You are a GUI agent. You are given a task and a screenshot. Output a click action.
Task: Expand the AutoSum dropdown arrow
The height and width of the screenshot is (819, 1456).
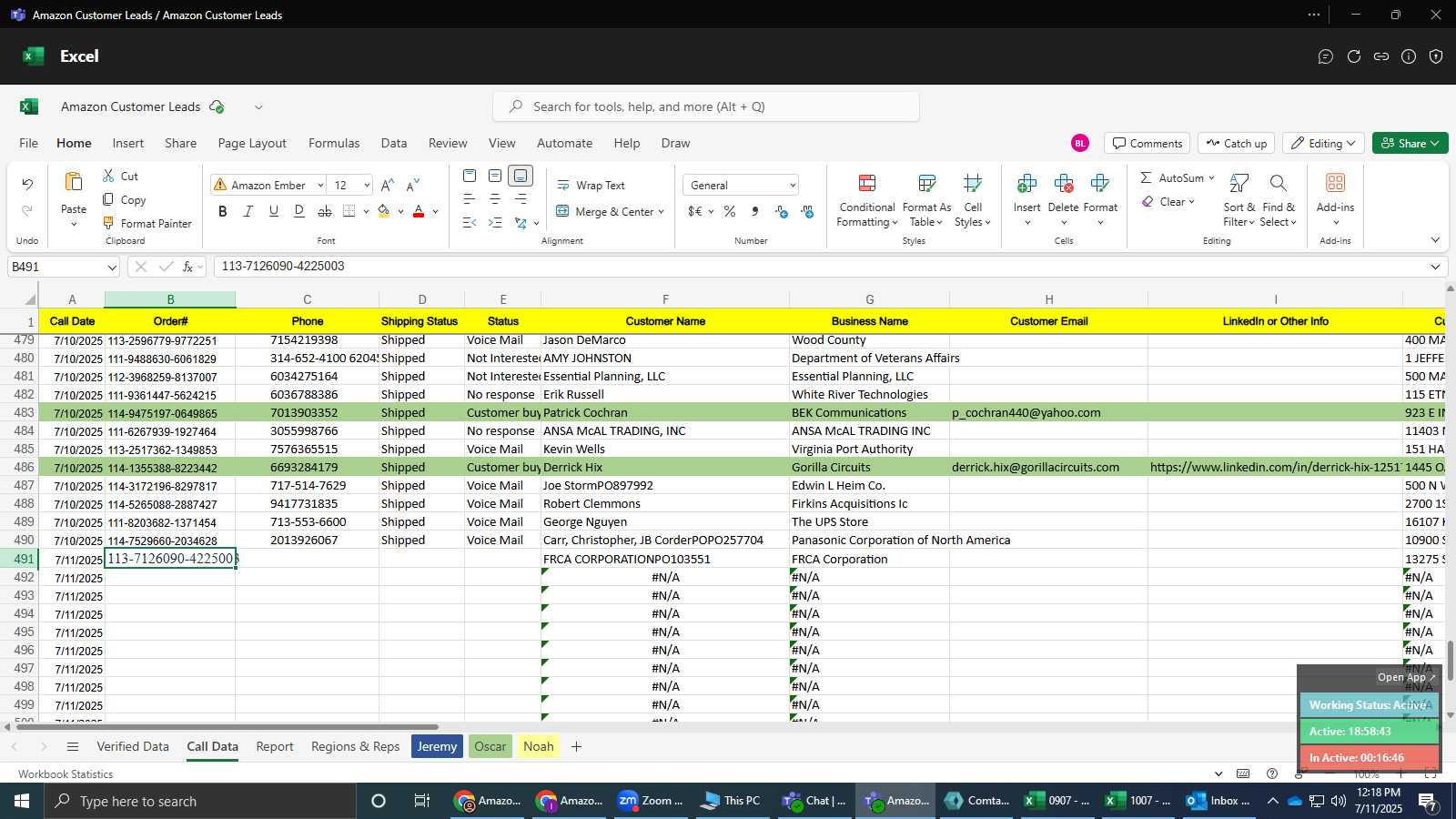[1211, 177]
